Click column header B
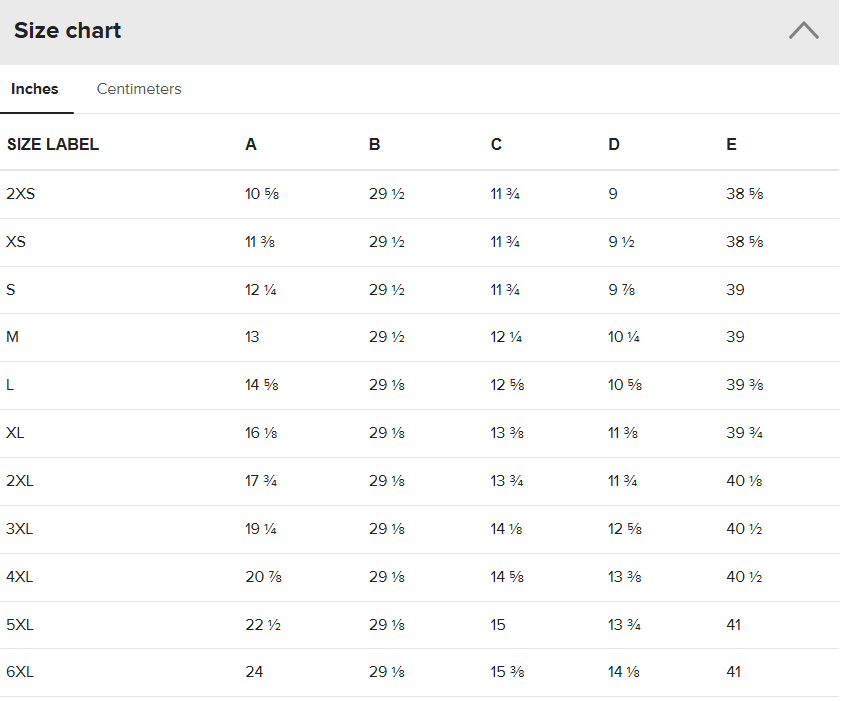Screen dimensions: 842x701 (x=374, y=144)
